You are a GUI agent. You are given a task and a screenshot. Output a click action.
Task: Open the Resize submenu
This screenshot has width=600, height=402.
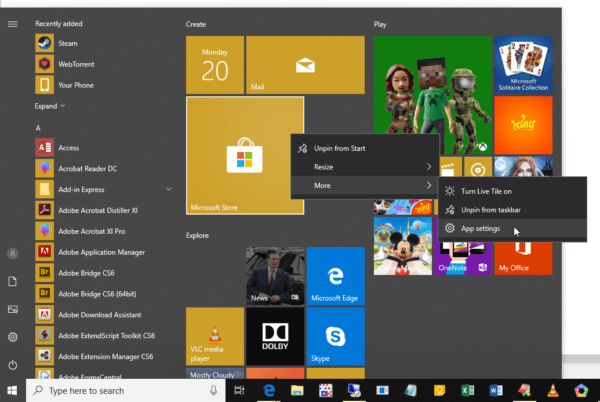click(x=365, y=167)
